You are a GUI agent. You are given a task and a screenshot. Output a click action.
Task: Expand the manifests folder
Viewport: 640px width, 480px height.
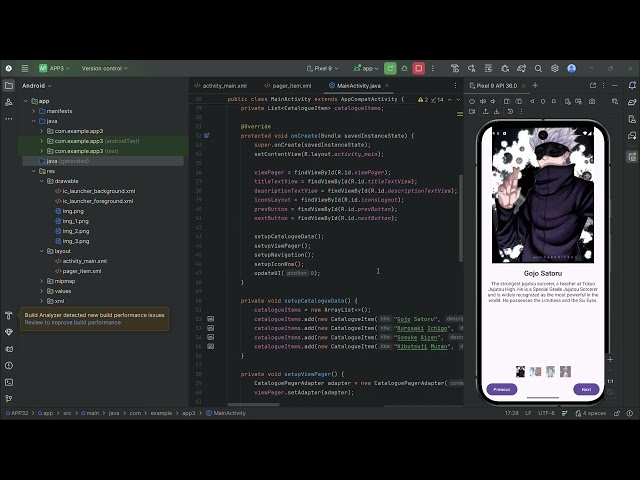click(x=33, y=111)
